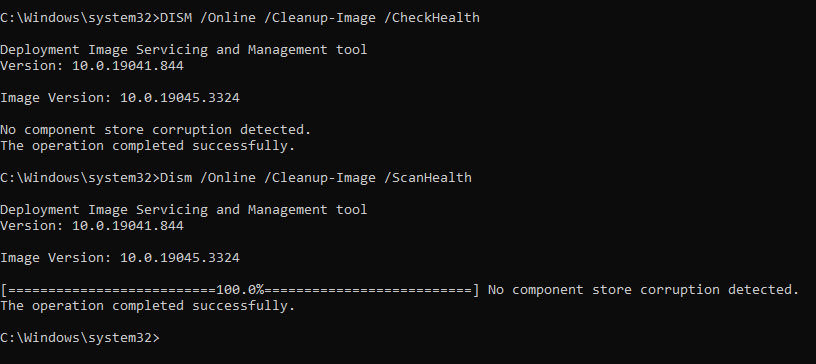
Task: Click first "Version: 10.0.19041.844" line
Action: [92, 66]
